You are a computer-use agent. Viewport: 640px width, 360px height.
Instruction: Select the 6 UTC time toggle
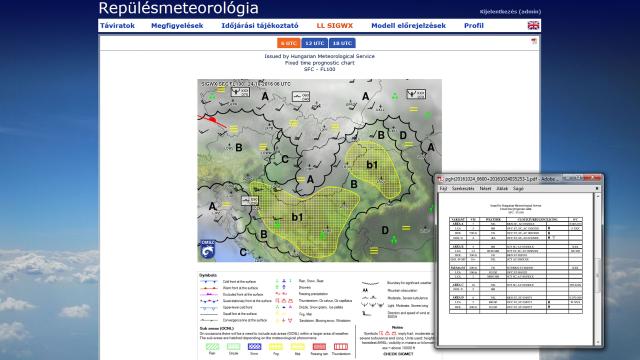289,43
